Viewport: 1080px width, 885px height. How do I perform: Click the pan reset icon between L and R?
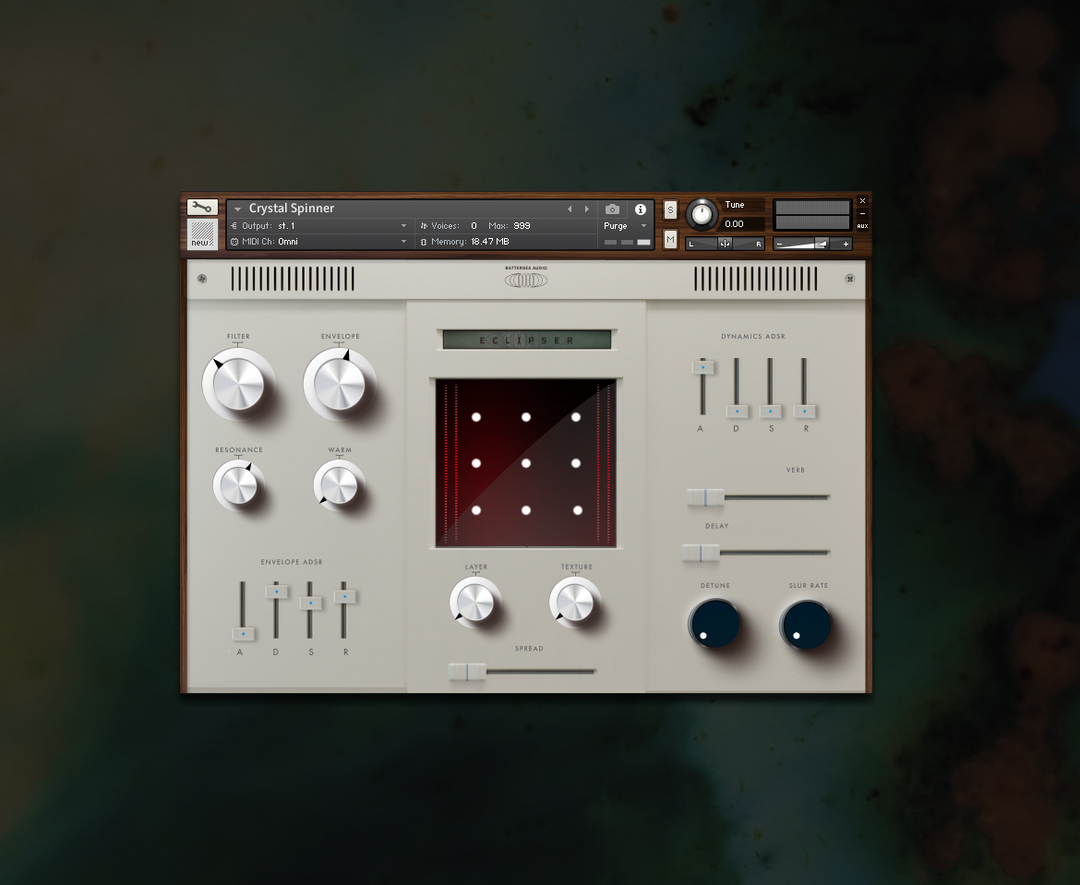tap(724, 243)
